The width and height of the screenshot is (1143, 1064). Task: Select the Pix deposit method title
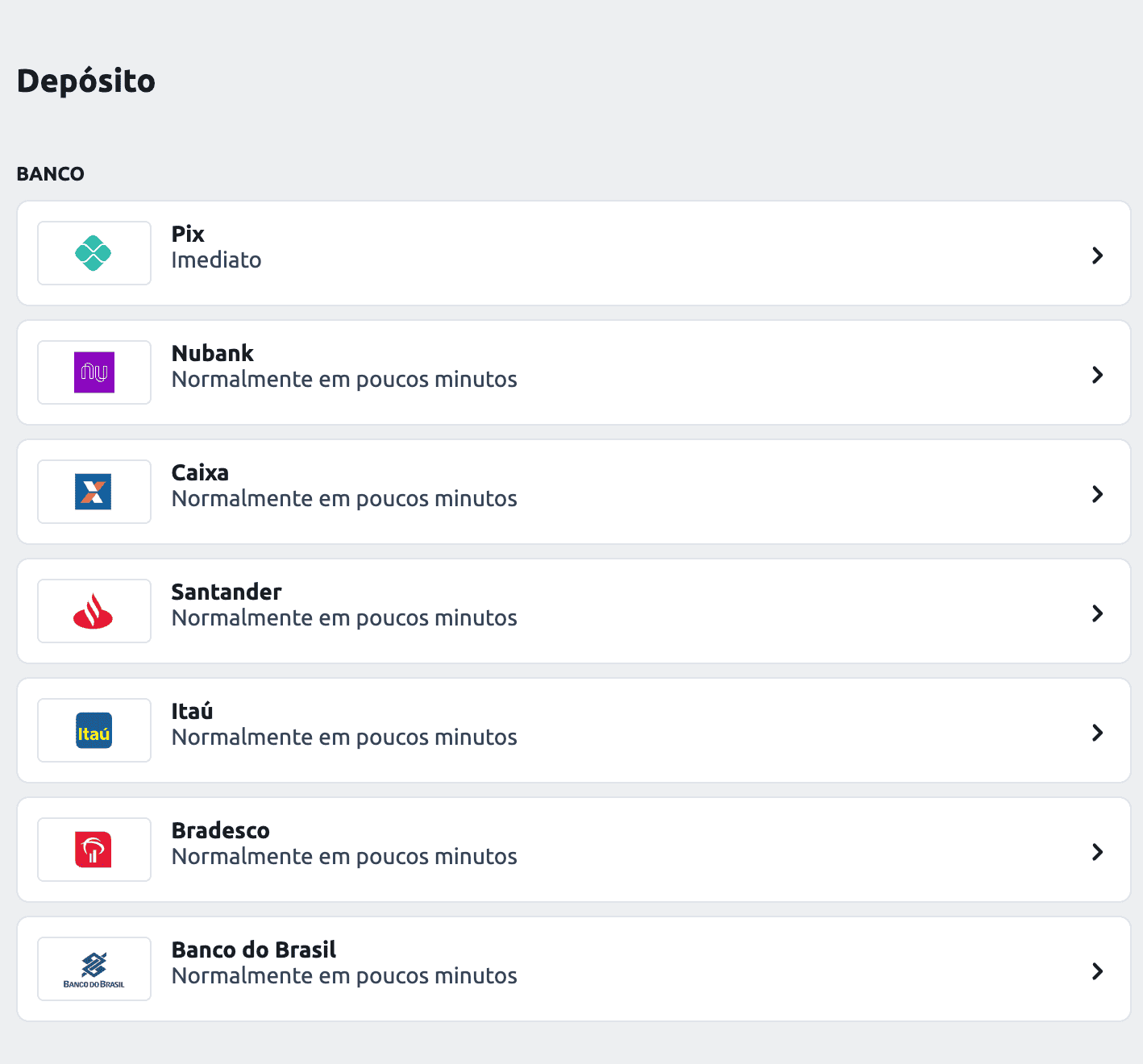[x=188, y=234]
